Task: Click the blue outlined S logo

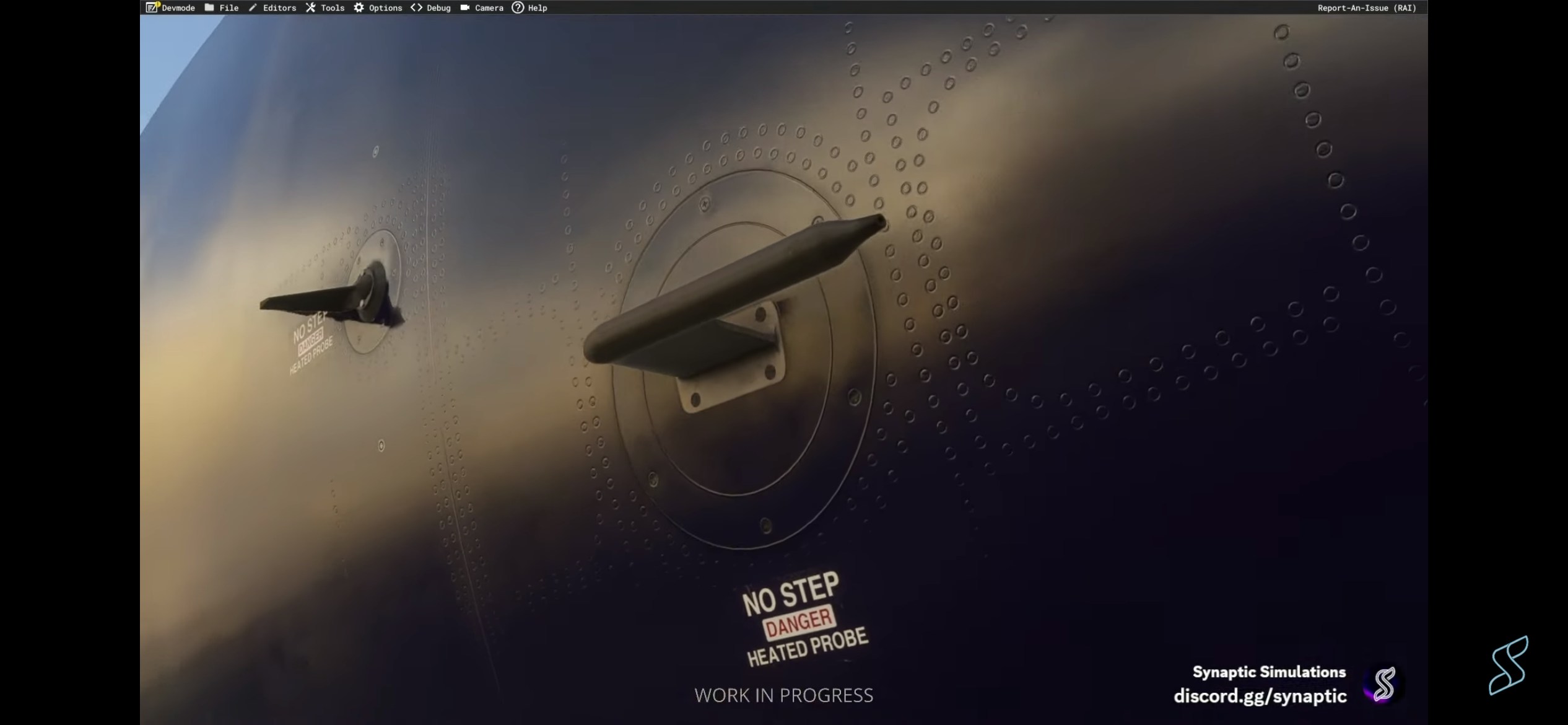Action: pos(1509,666)
